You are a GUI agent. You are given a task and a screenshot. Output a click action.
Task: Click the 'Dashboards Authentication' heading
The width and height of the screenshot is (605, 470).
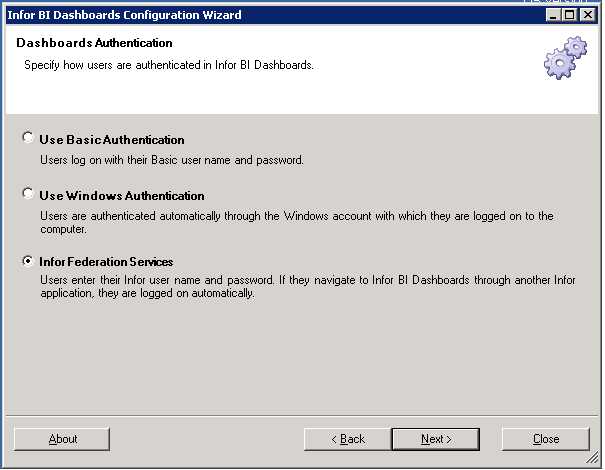tap(94, 43)
